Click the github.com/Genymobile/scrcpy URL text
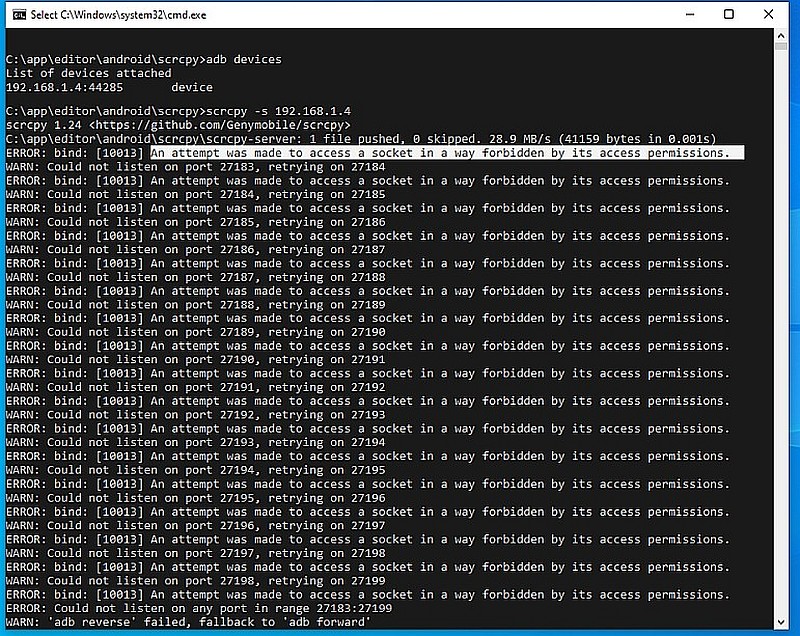The width and height of the screenshot is (800, 636). click(220, 125)
